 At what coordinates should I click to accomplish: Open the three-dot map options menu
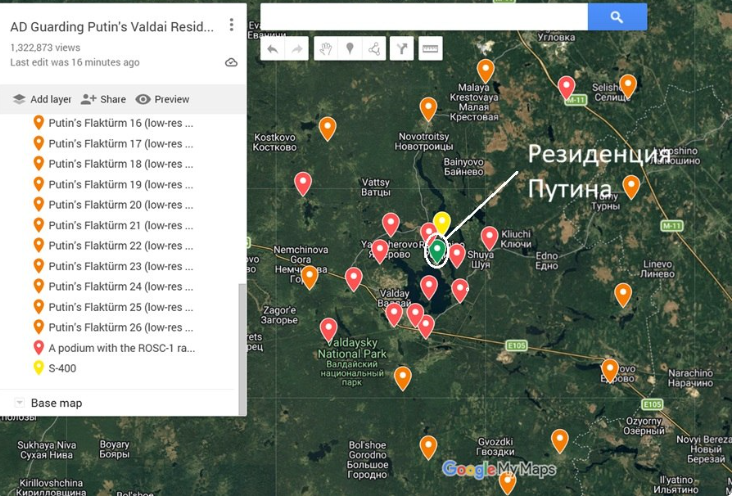pos(231,25)
